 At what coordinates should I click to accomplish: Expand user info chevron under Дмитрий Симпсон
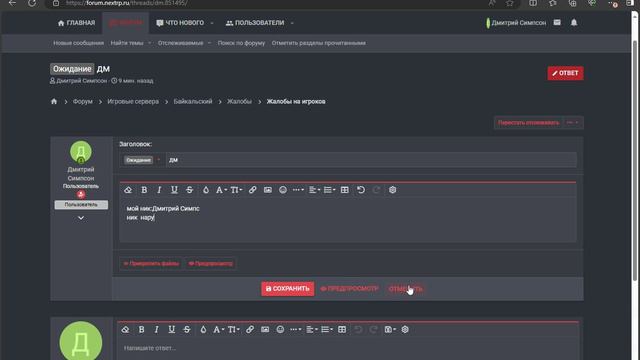tap(81, 218)
